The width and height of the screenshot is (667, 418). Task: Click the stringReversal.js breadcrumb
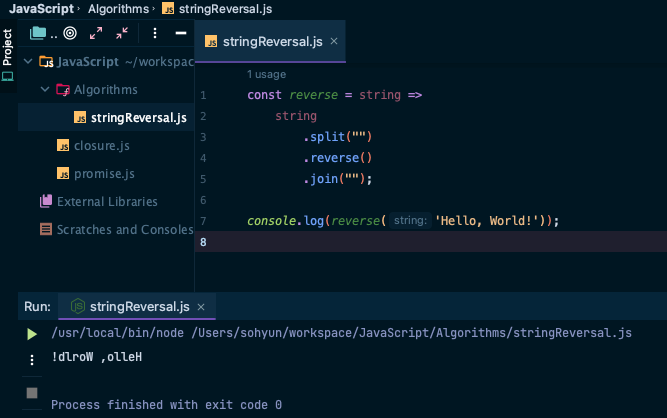tap(225, 9)
